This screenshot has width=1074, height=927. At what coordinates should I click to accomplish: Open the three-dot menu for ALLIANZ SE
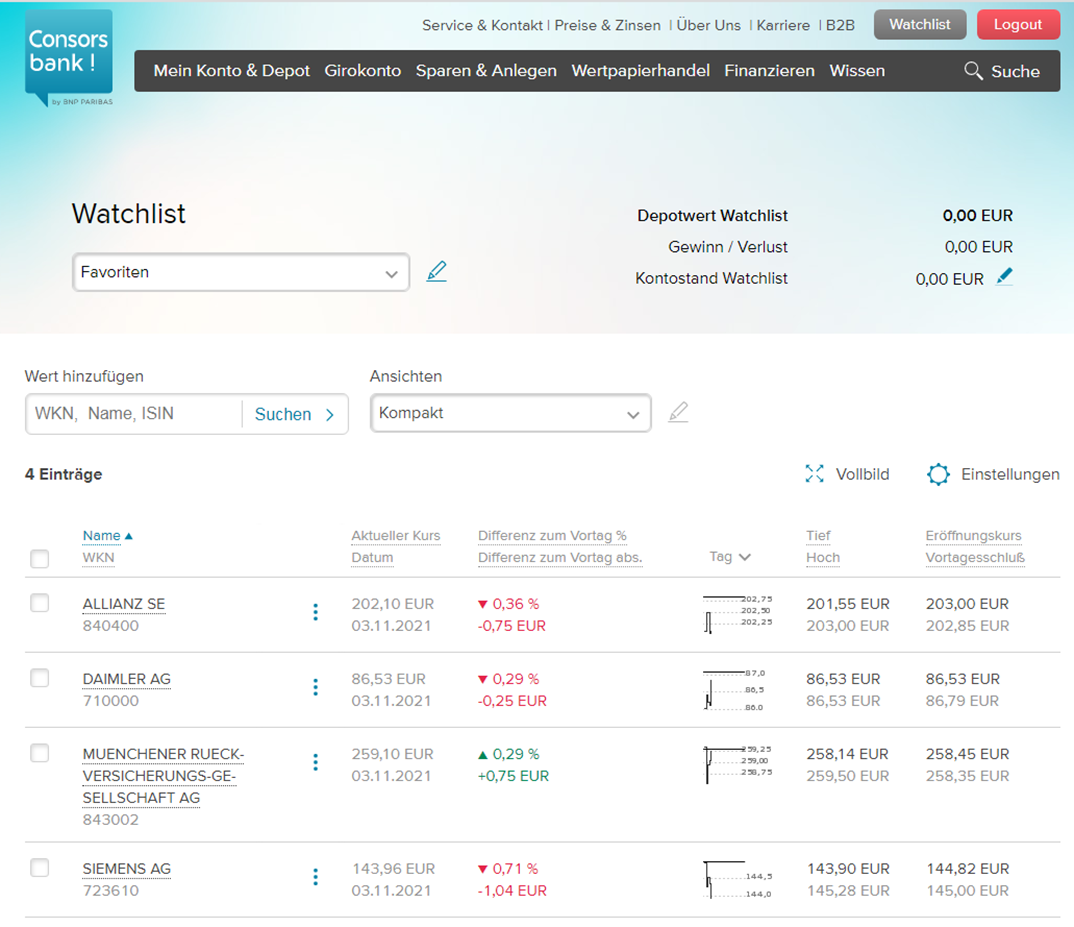pos(315,613)
